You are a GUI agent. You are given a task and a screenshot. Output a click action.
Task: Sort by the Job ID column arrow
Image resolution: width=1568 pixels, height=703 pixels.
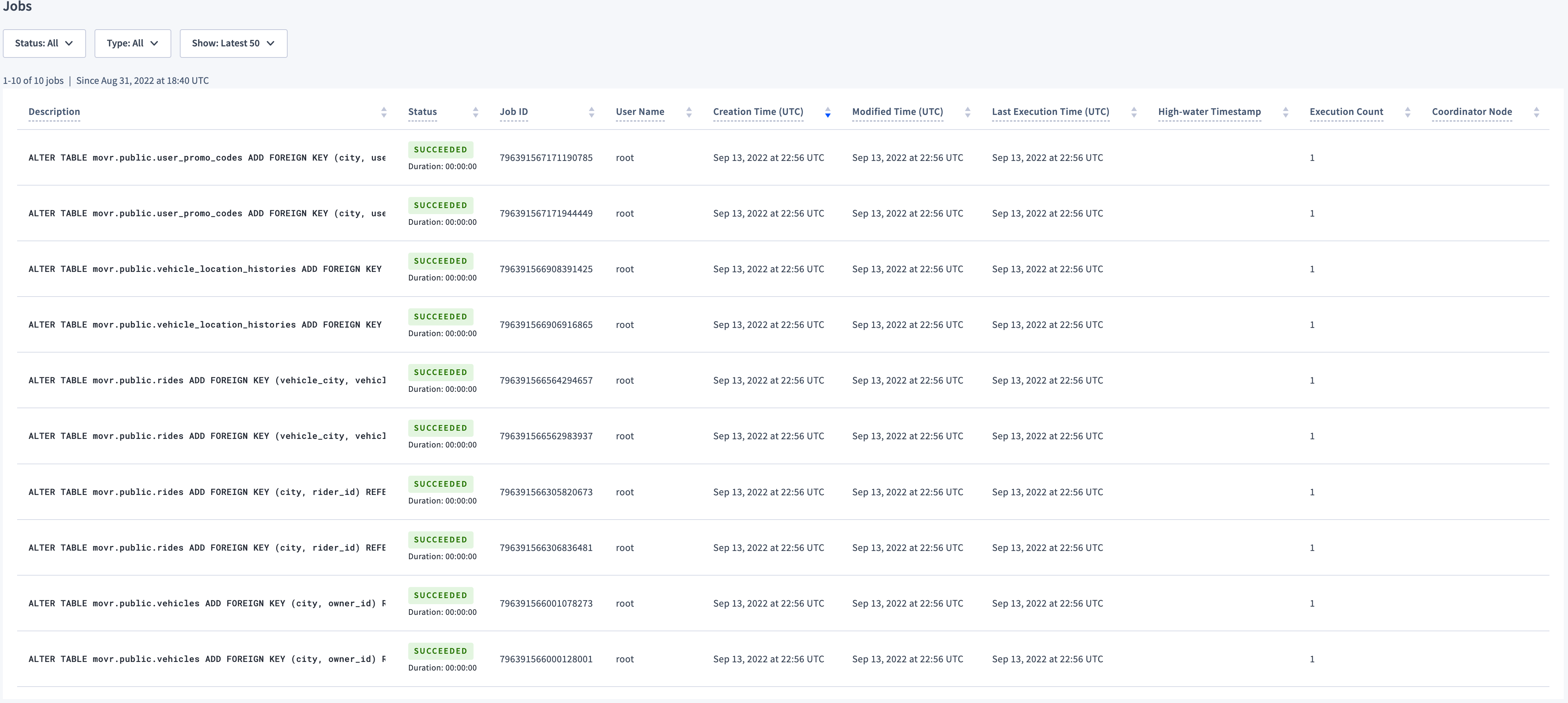[x=591, y=112]
